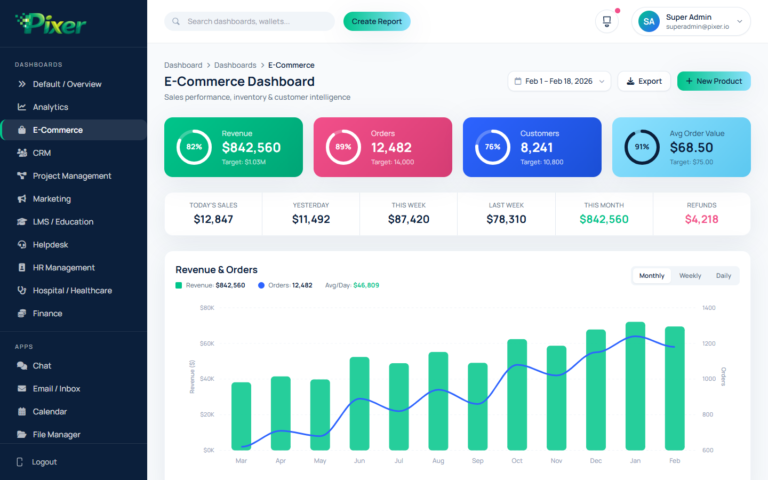Click the HR Management badge icon
768x480 pixels.
tap(22, 267)
